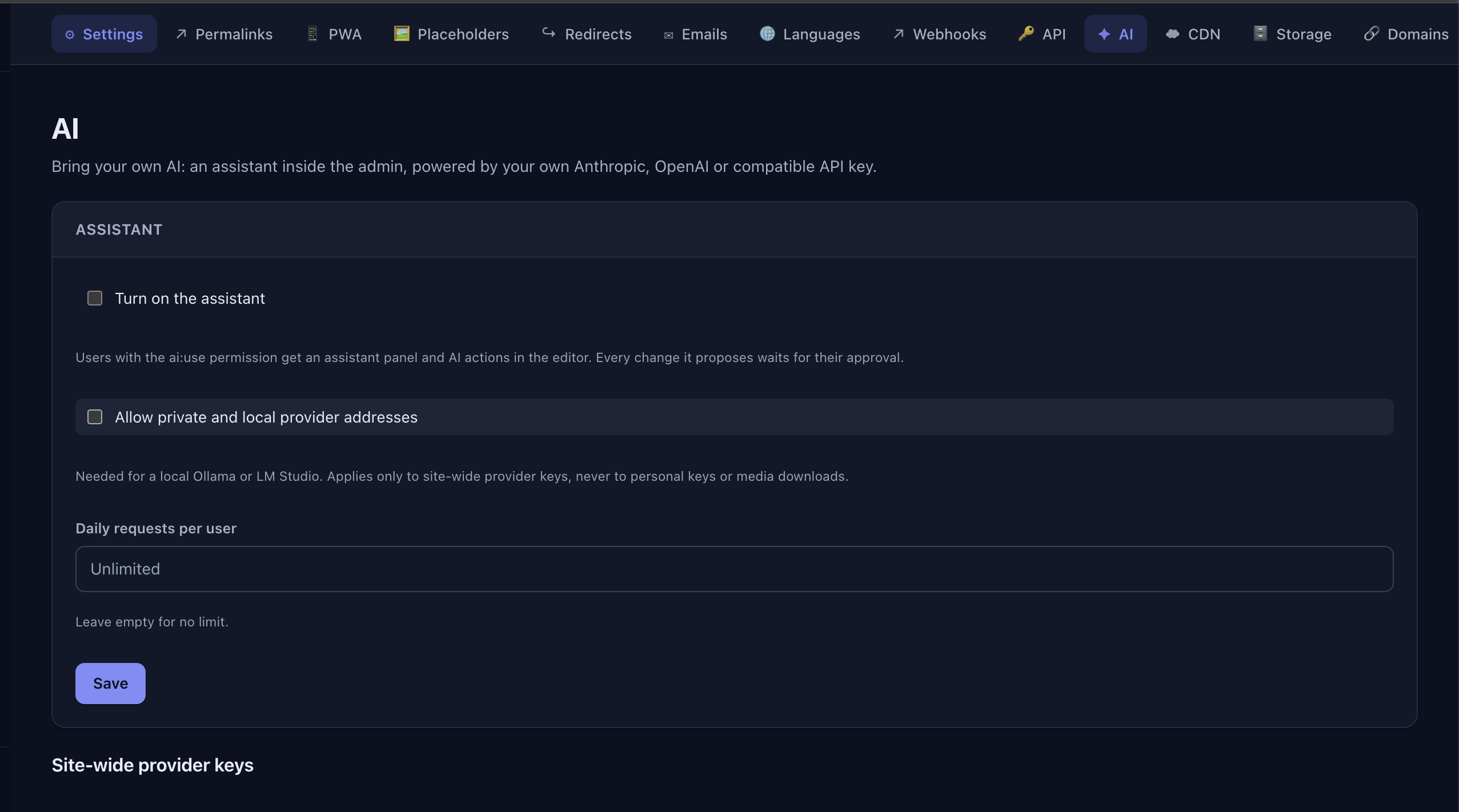
Task: Click the Site-wide provider keys heading
Action: click(x=153, y=765)
